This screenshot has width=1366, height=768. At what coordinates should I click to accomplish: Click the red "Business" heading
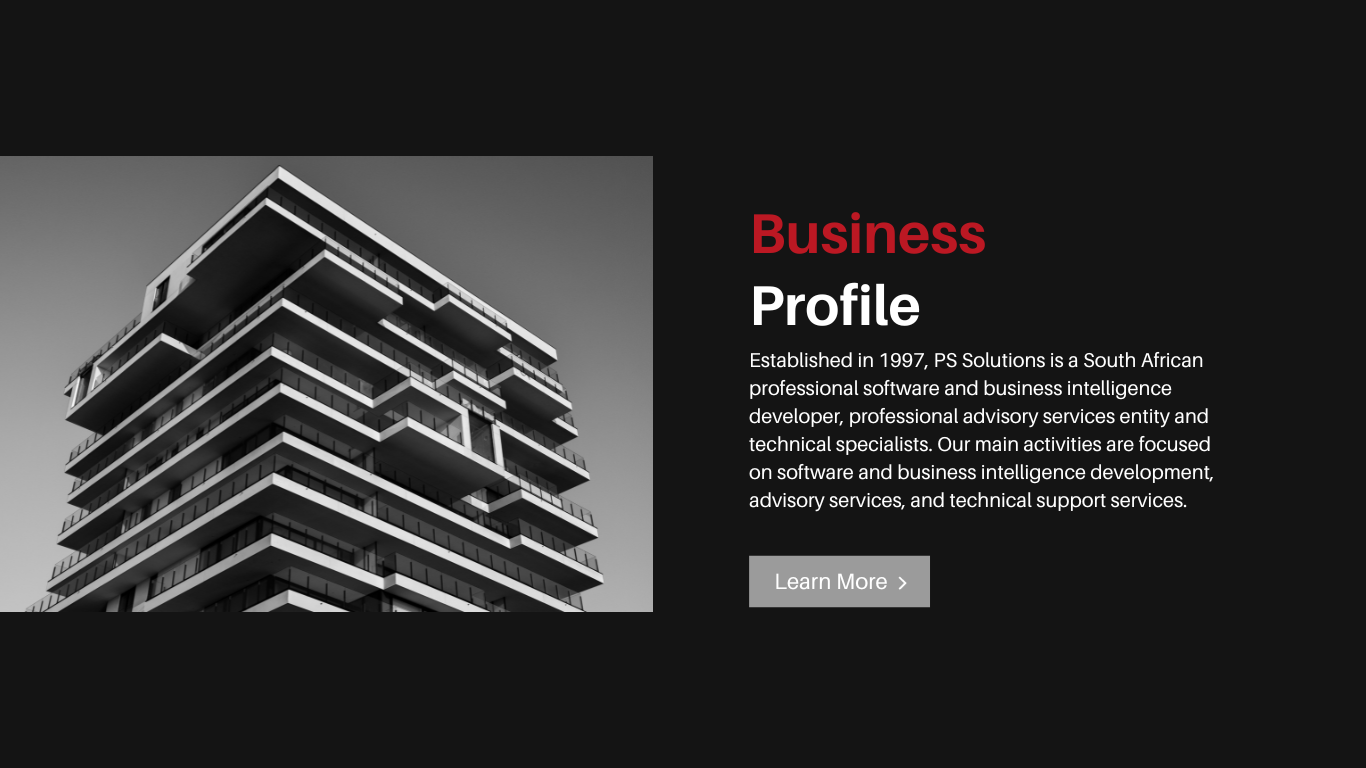(868, 234)
